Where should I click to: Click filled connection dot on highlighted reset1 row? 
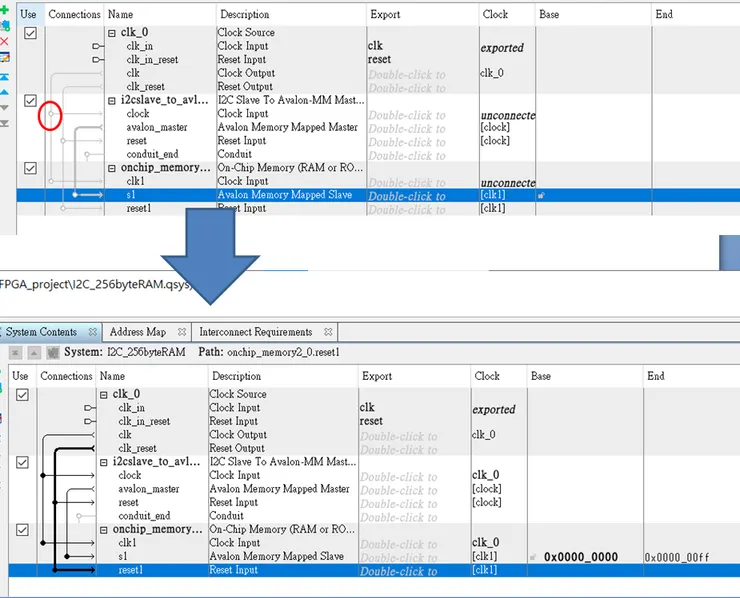click(55, 570)
